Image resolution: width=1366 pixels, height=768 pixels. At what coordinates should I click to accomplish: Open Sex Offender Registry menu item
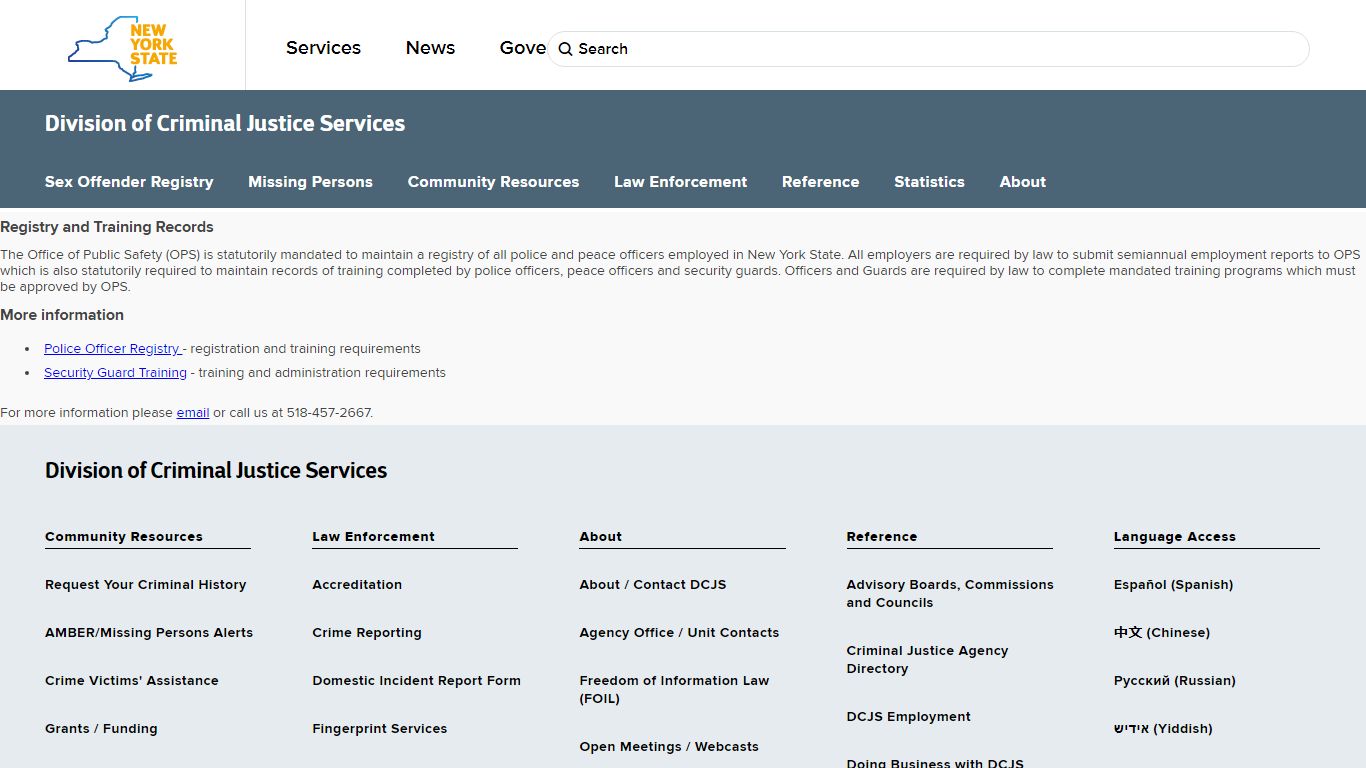129,182
